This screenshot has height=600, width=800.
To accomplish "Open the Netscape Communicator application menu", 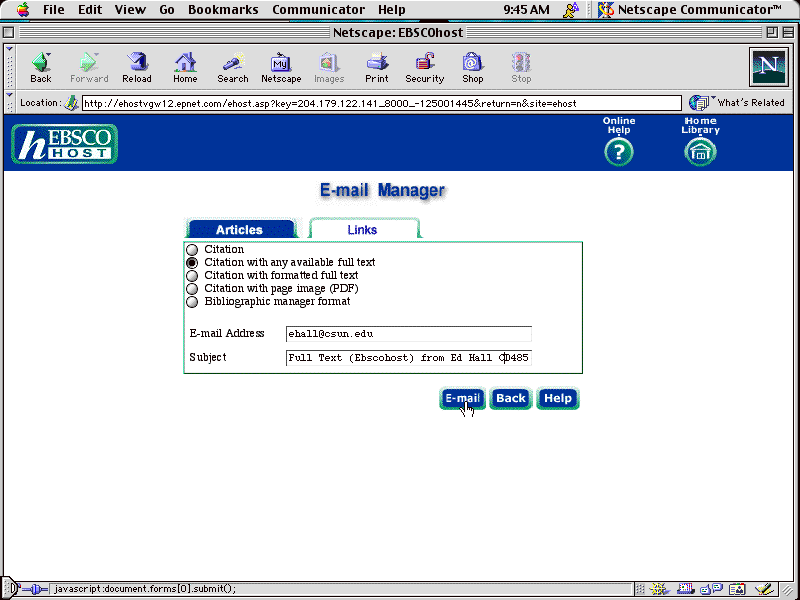I will 690,9.
